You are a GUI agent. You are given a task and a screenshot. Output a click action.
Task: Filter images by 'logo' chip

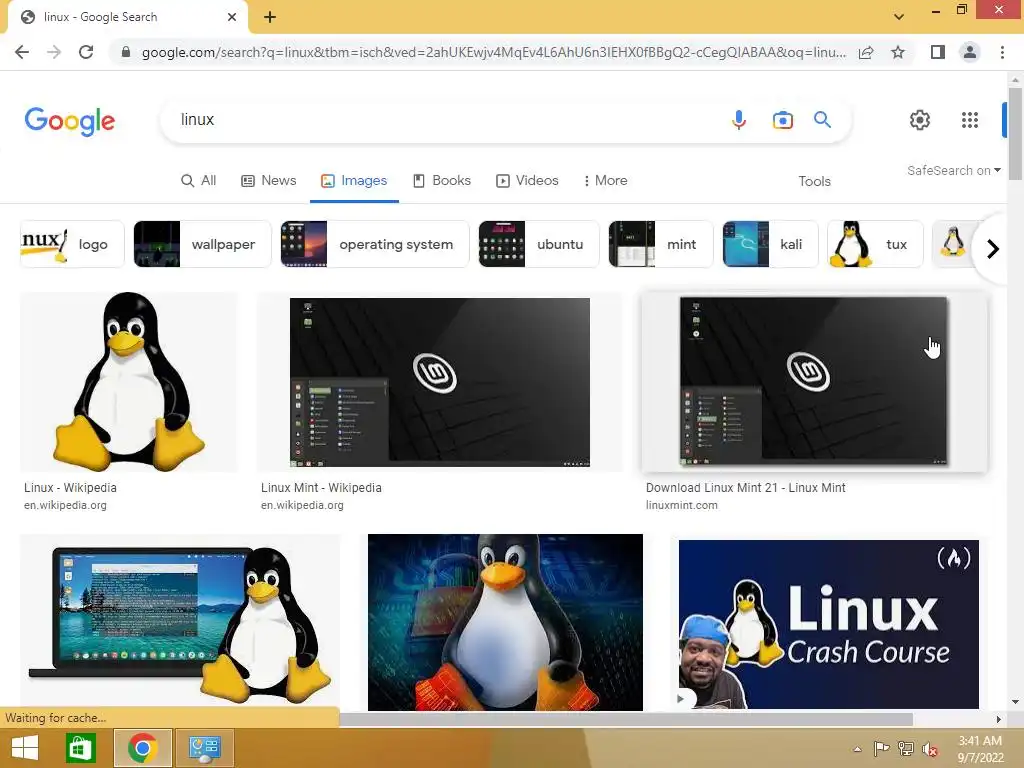[72, 244]
